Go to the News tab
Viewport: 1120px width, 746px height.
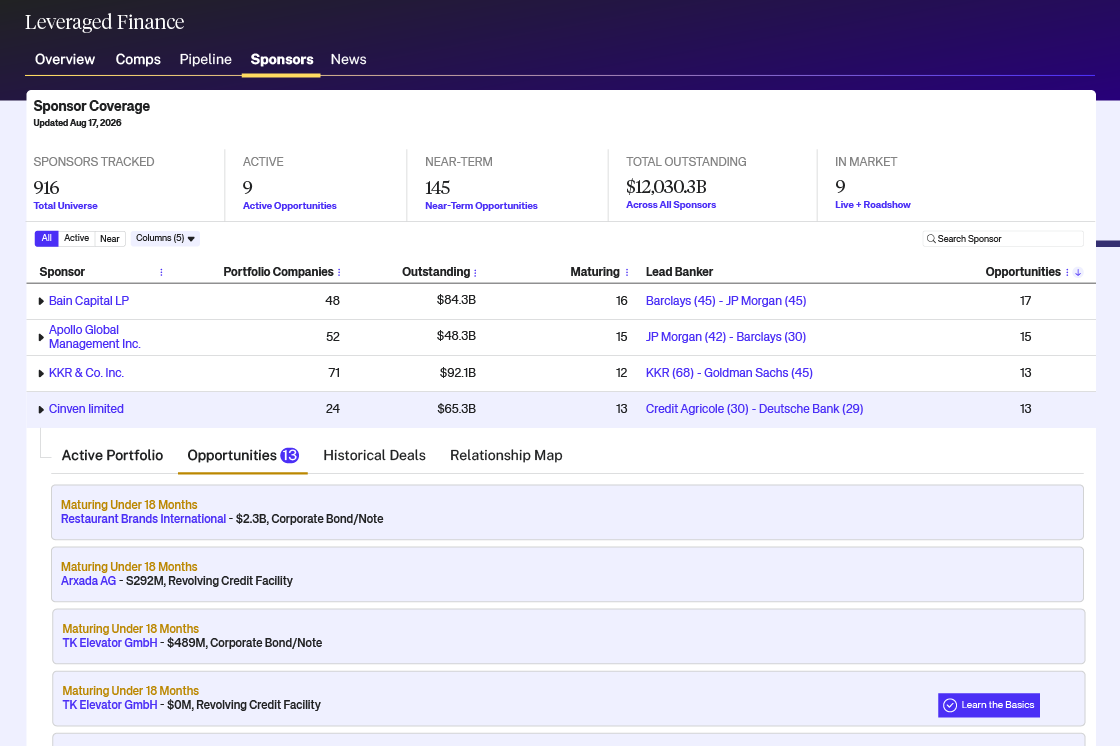pyautogui.click(x=349, y=59)
